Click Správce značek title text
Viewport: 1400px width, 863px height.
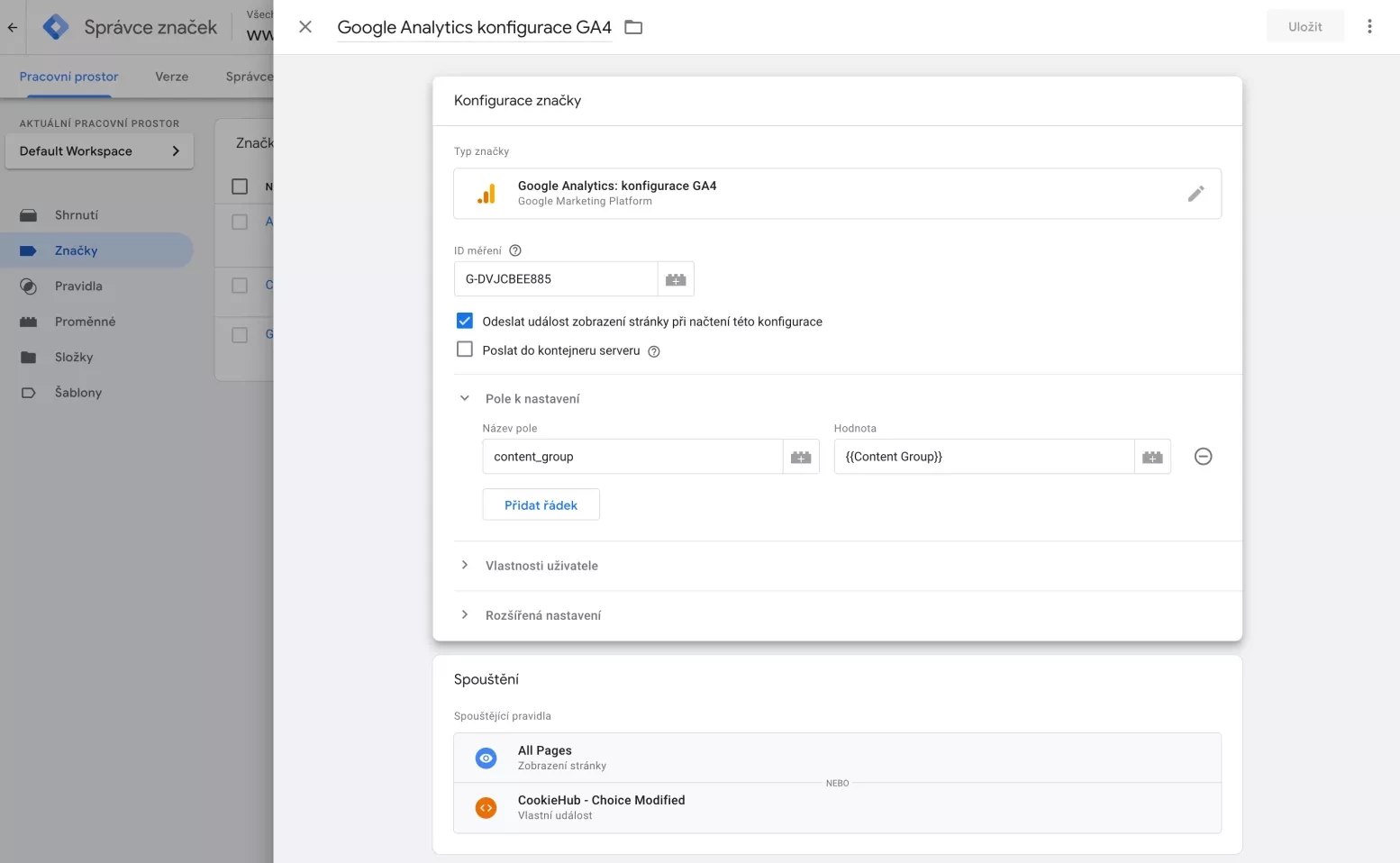coord(150,27)
